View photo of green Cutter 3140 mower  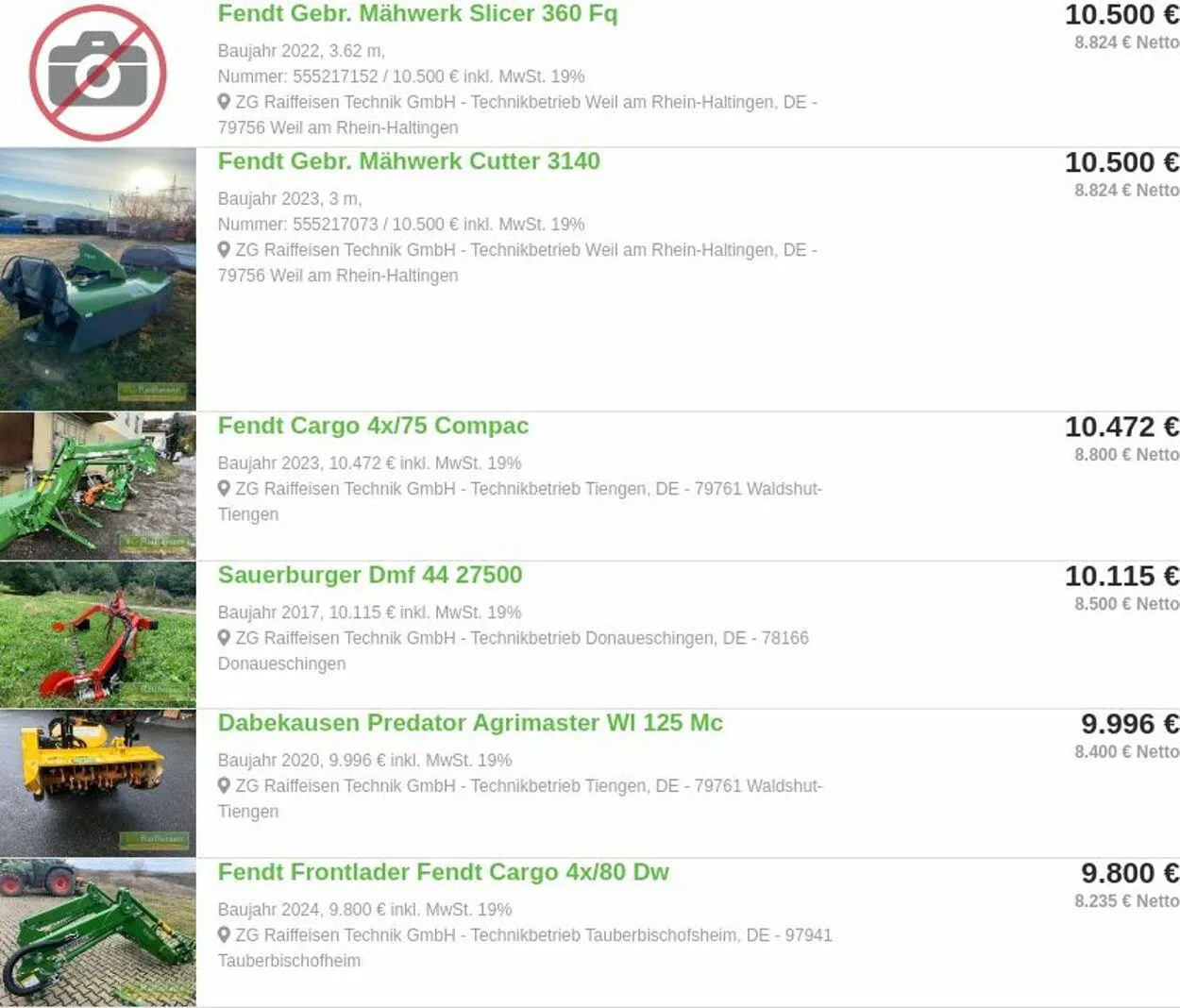[x=98, y=278]
